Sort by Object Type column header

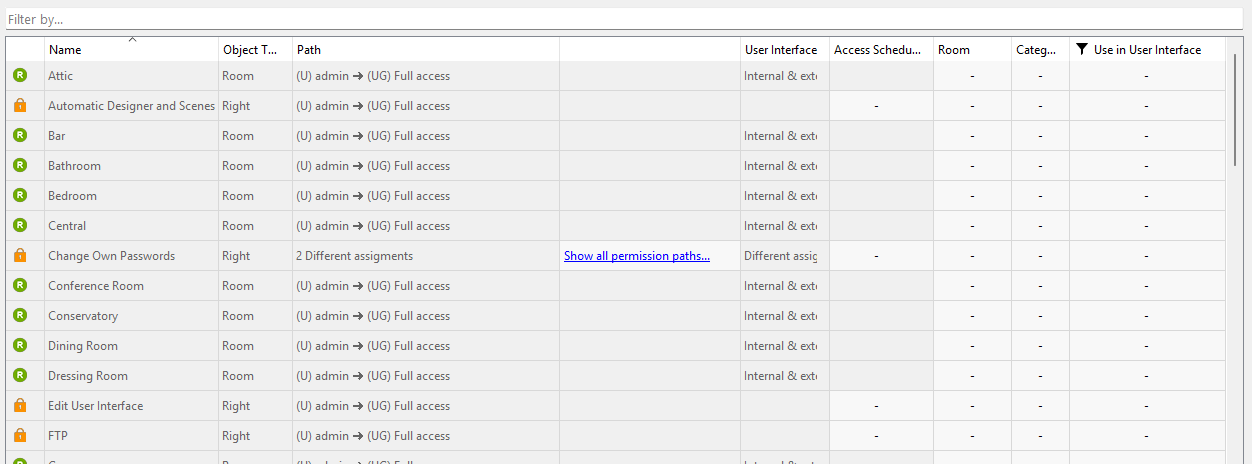pos(254,49)
